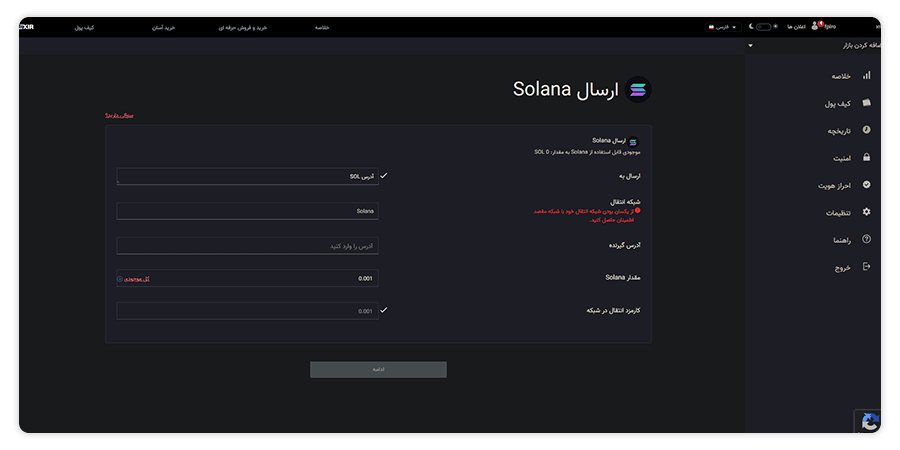
Task: Click the gear icon beside تنظیمات
Action: pos(867,212)
